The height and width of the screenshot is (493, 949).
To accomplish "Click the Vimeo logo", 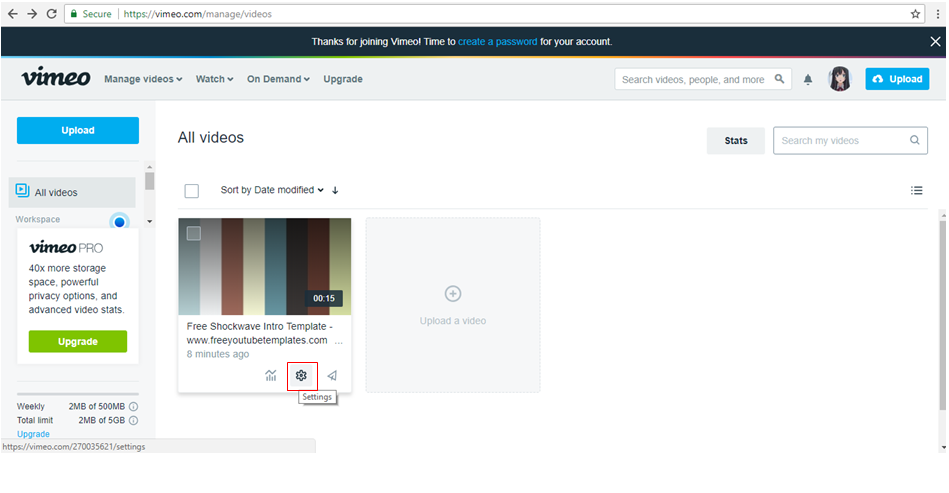I will click(x=56, y=77).
